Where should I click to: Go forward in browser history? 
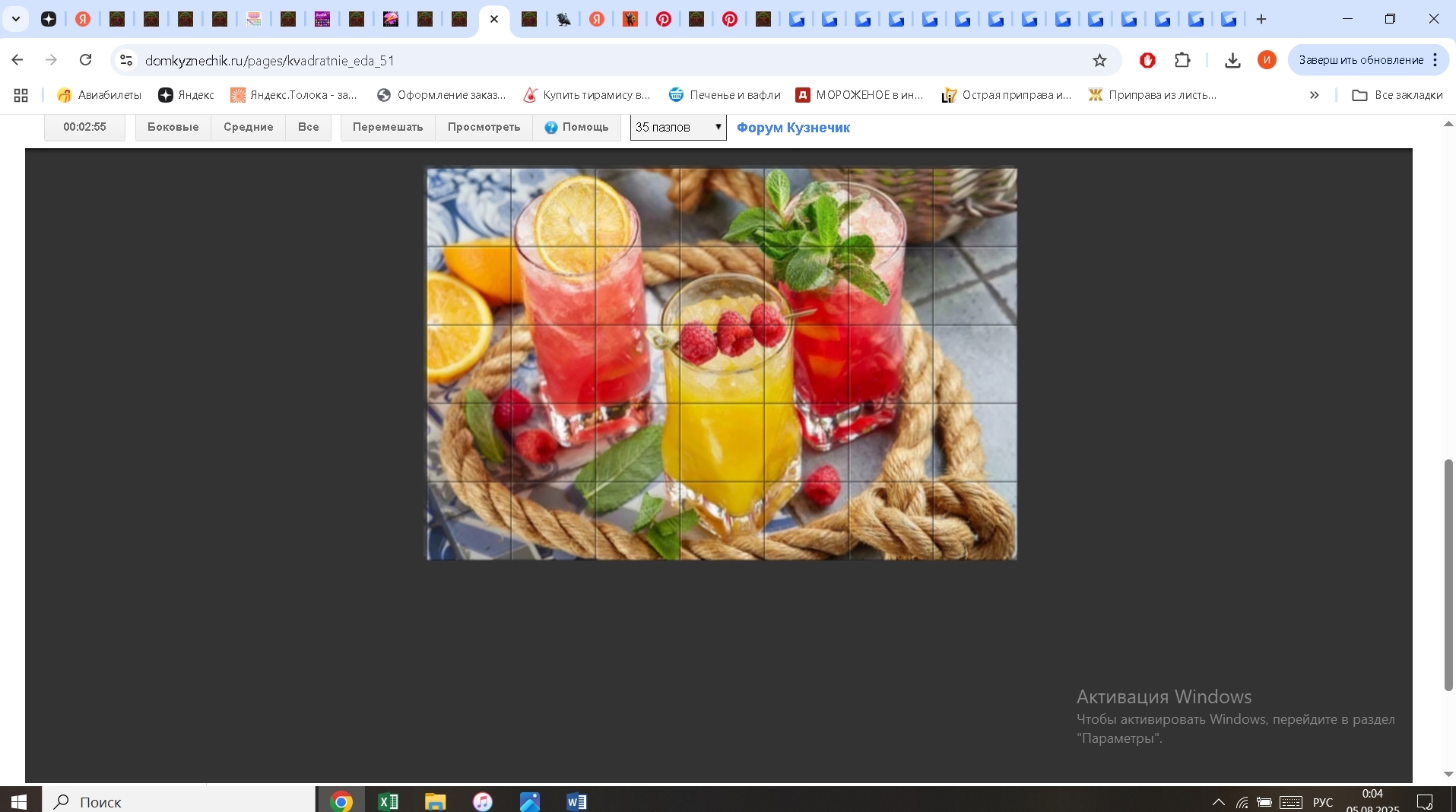[51, 60]
